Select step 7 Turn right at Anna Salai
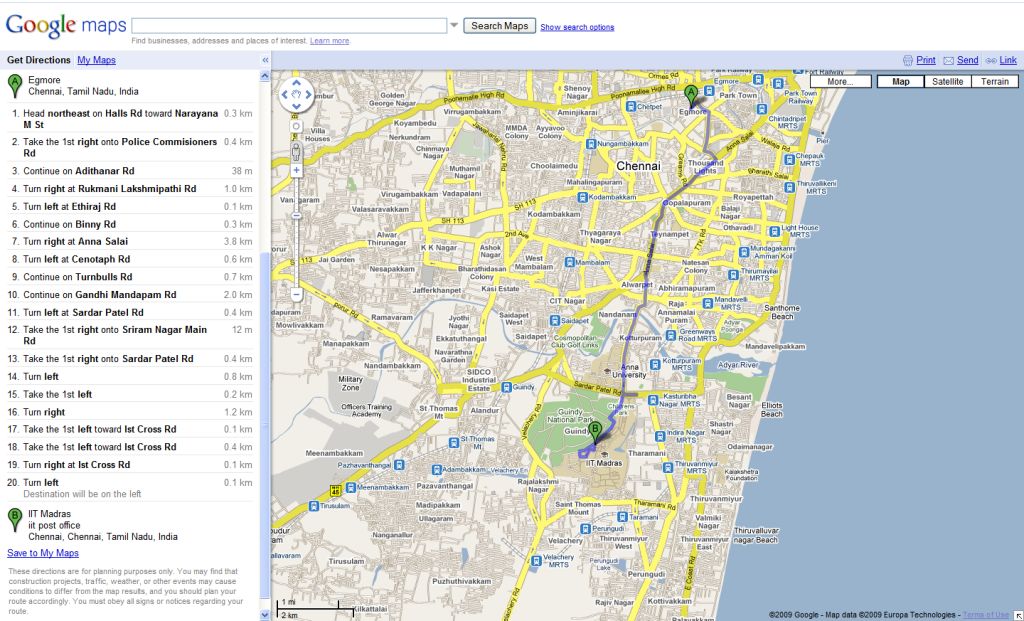This screenshot has height=621, width=1024. click(x=130, y=242)
